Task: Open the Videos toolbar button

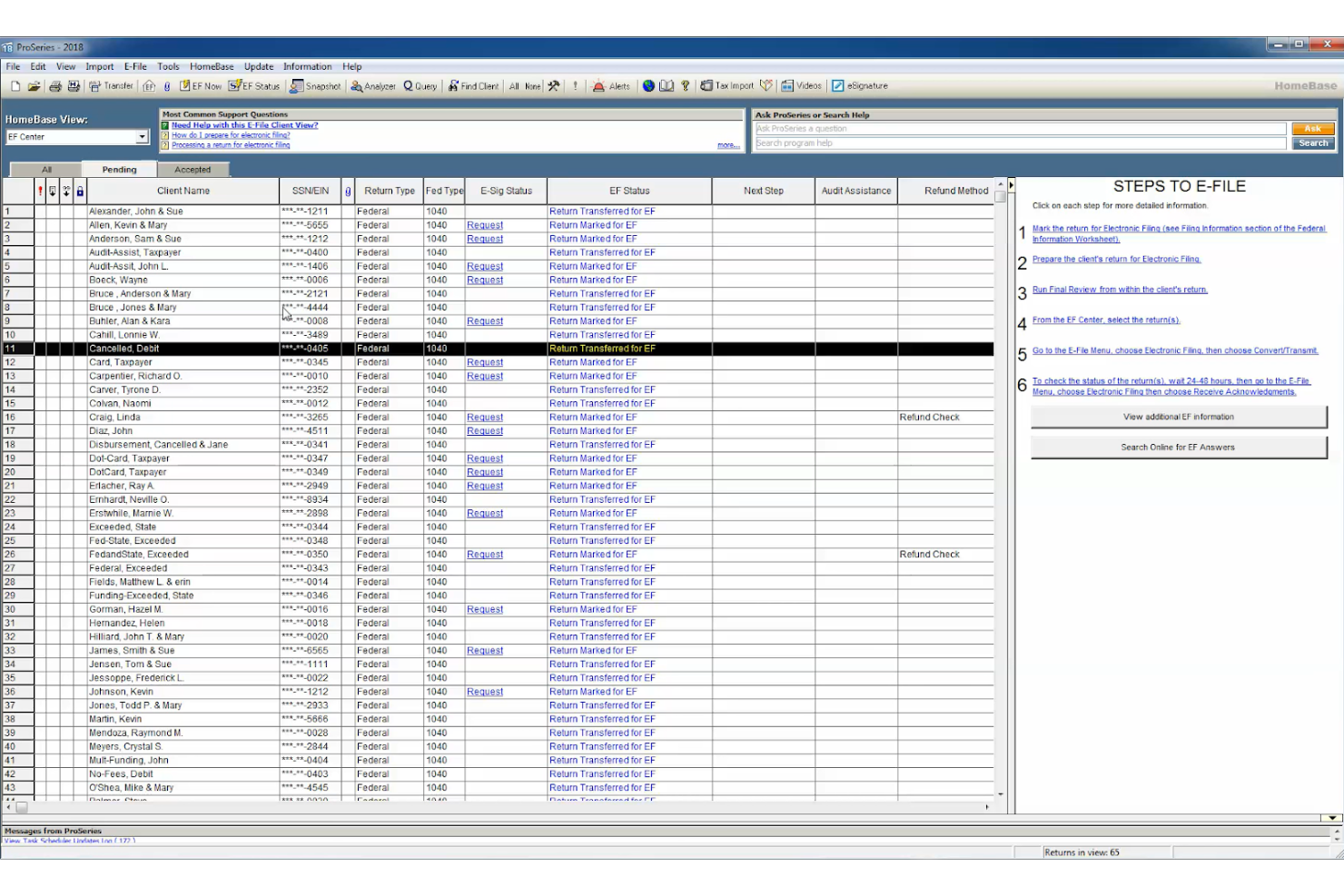Action: coord(801,86)
